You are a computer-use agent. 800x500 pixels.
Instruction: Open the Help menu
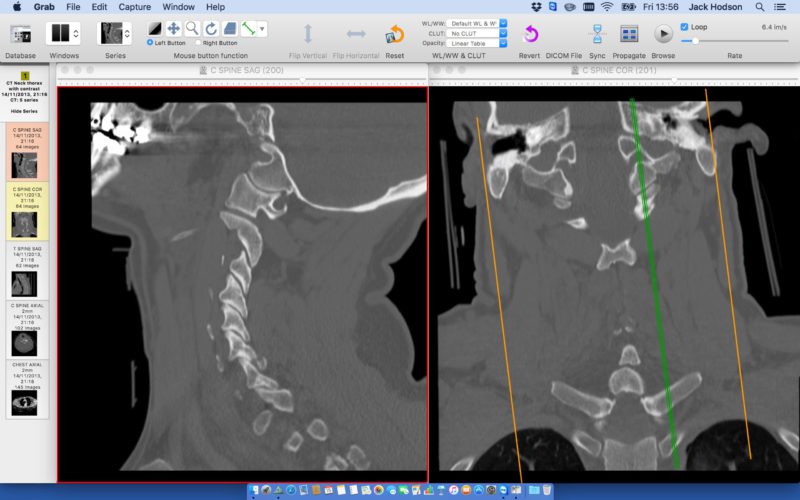215,7
